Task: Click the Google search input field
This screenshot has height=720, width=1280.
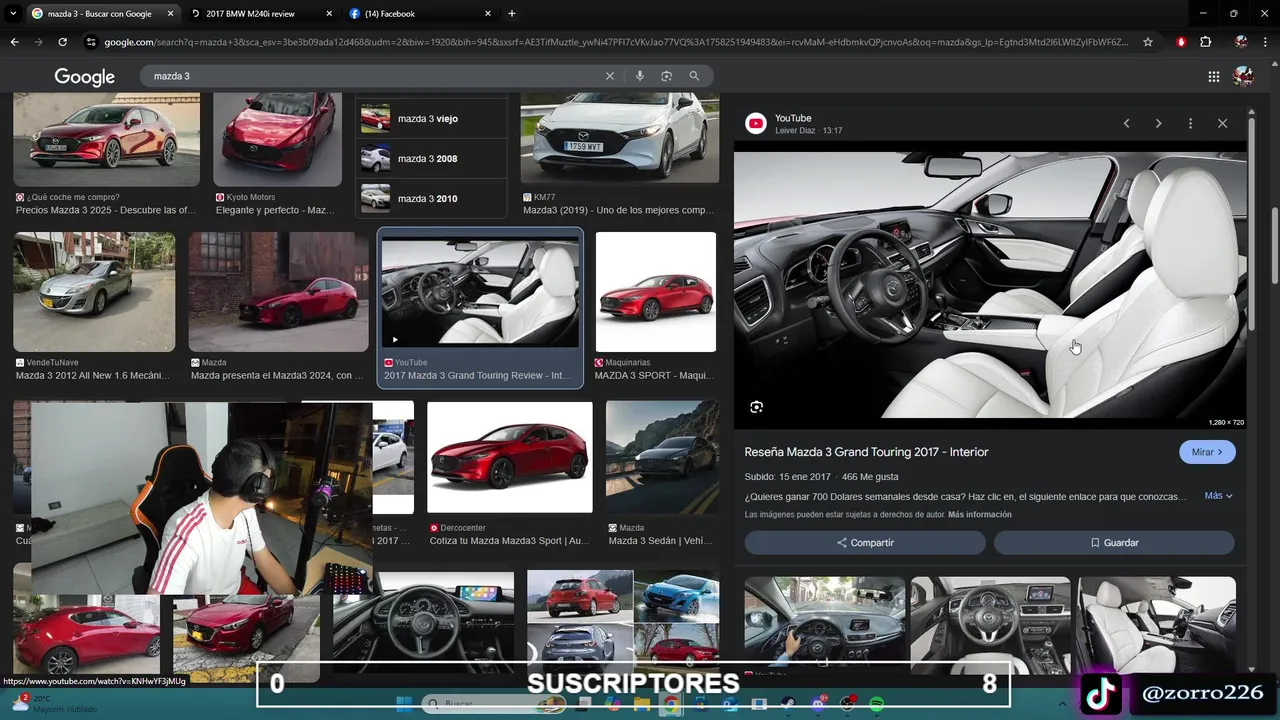Action: pos(375,76)
